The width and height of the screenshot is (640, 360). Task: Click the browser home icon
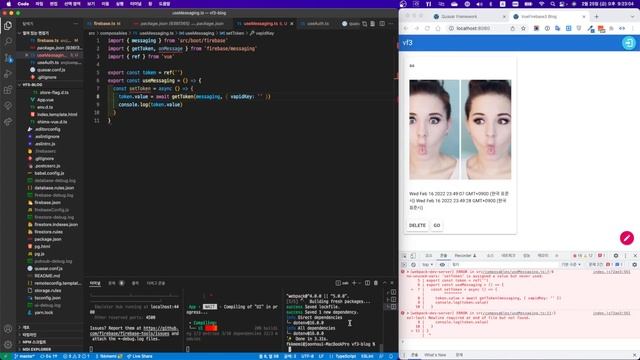(438, 29)
